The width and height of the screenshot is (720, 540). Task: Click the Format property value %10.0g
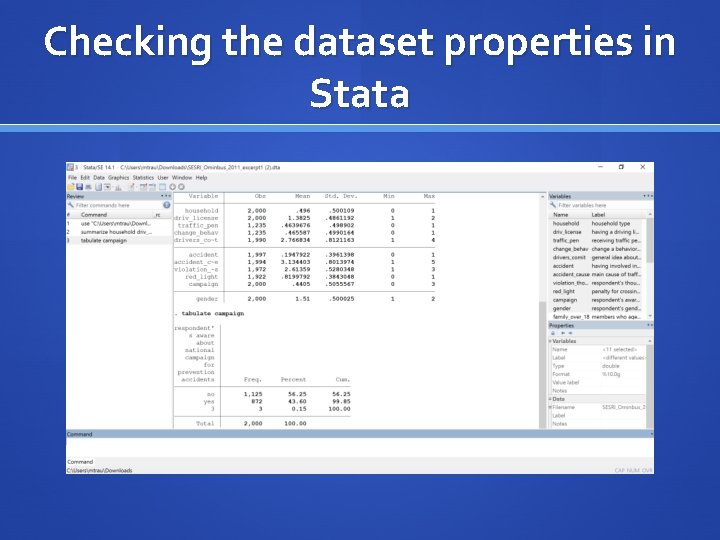point(611,374)
